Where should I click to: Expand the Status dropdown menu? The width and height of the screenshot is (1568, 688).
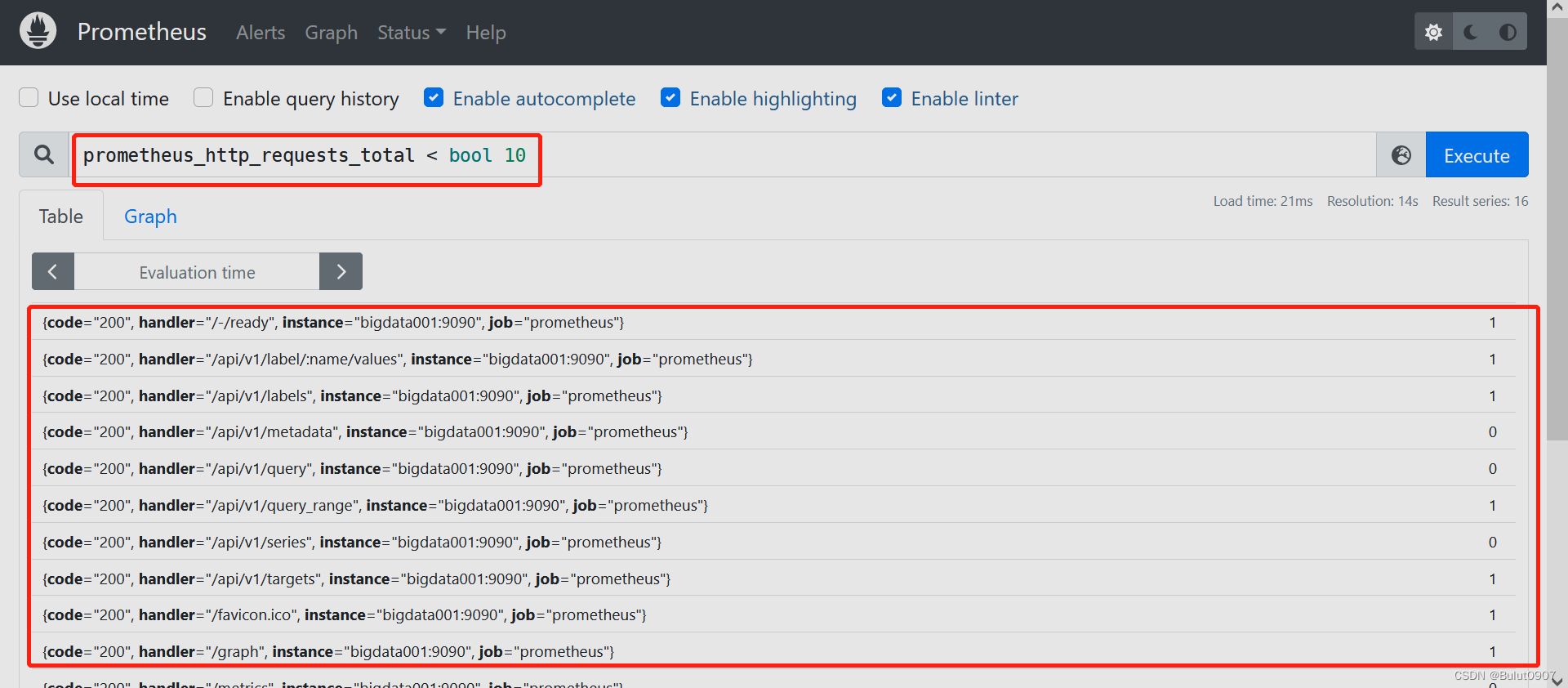click(x=412, y=33)
